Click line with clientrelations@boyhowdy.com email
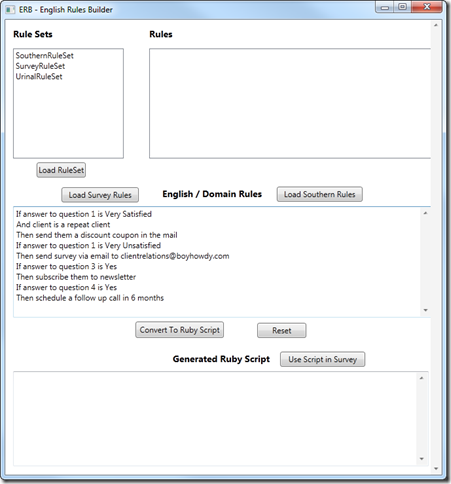This screenshot has width=451, height=484. pyautogui.click(x=123, y=256)
